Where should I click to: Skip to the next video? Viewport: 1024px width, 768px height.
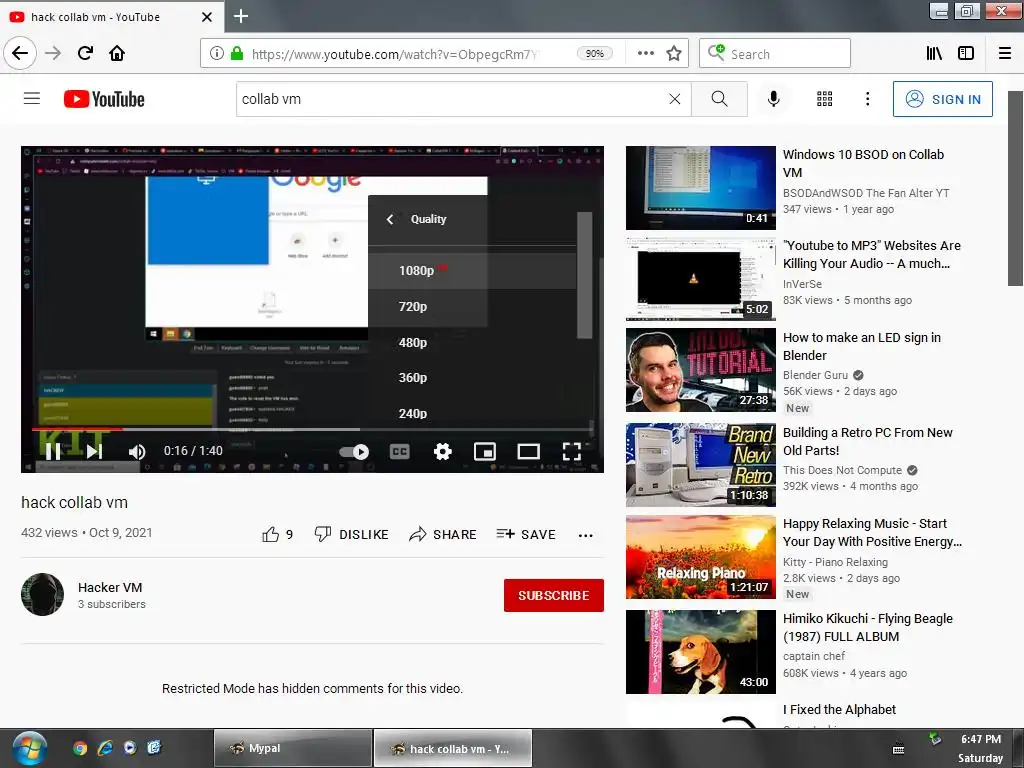(94, 451)
